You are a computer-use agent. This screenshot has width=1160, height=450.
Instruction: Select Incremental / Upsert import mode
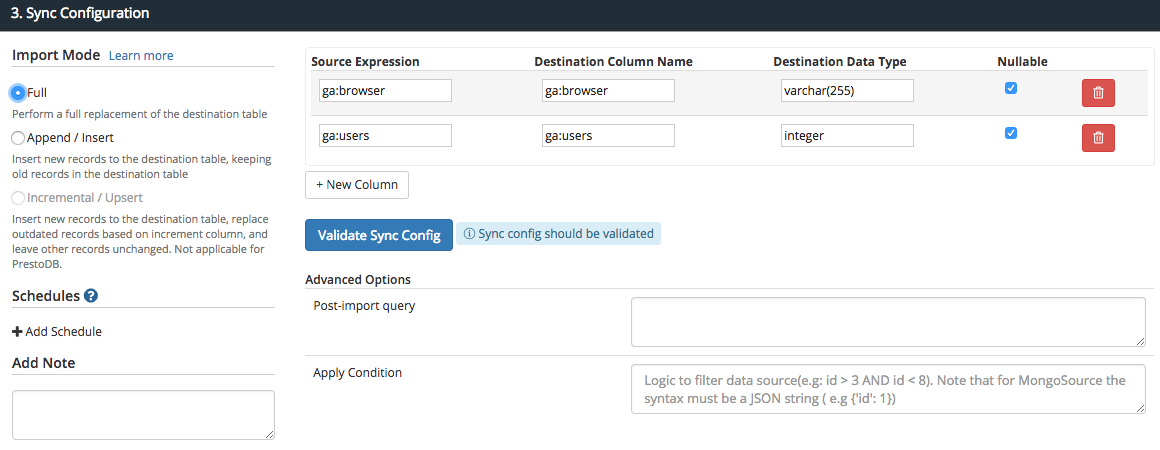point(18,198)
